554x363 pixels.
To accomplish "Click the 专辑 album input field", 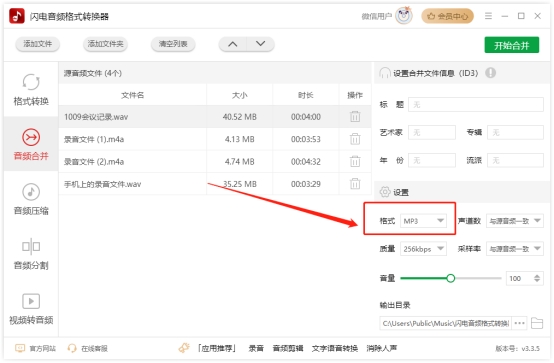I will pos(515,133).
